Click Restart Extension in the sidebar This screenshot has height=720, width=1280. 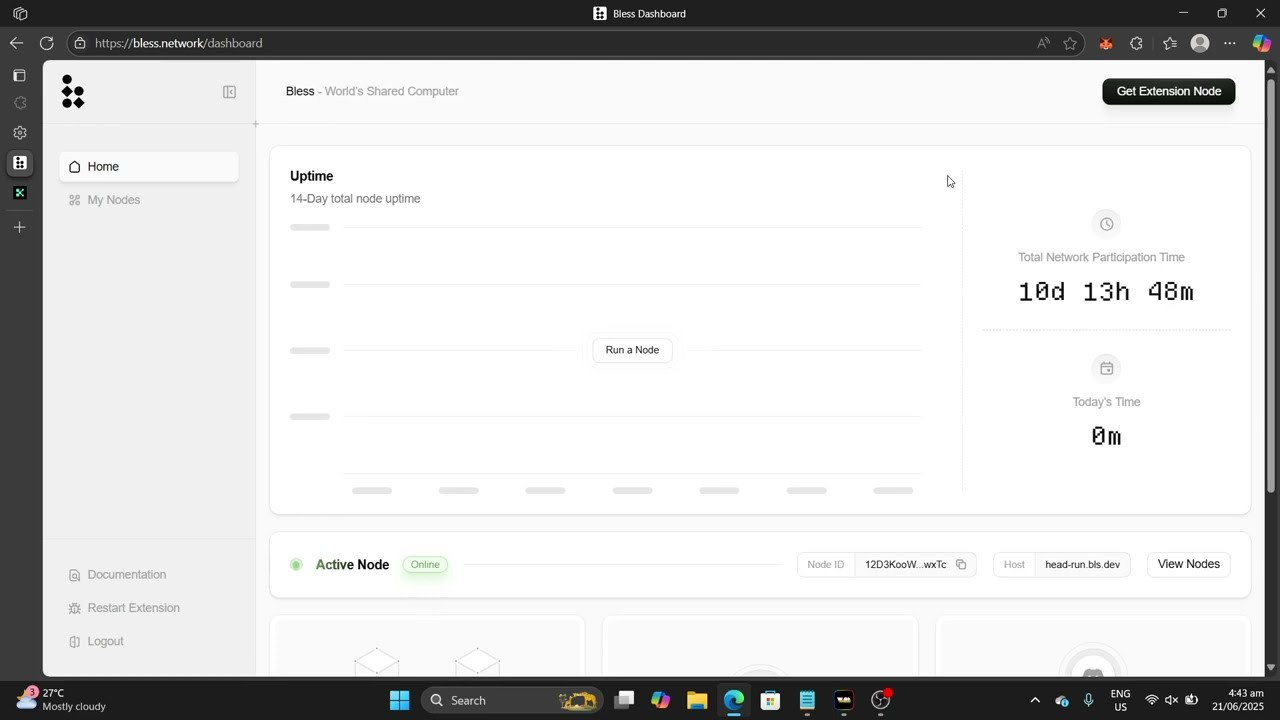coord(124,608)
